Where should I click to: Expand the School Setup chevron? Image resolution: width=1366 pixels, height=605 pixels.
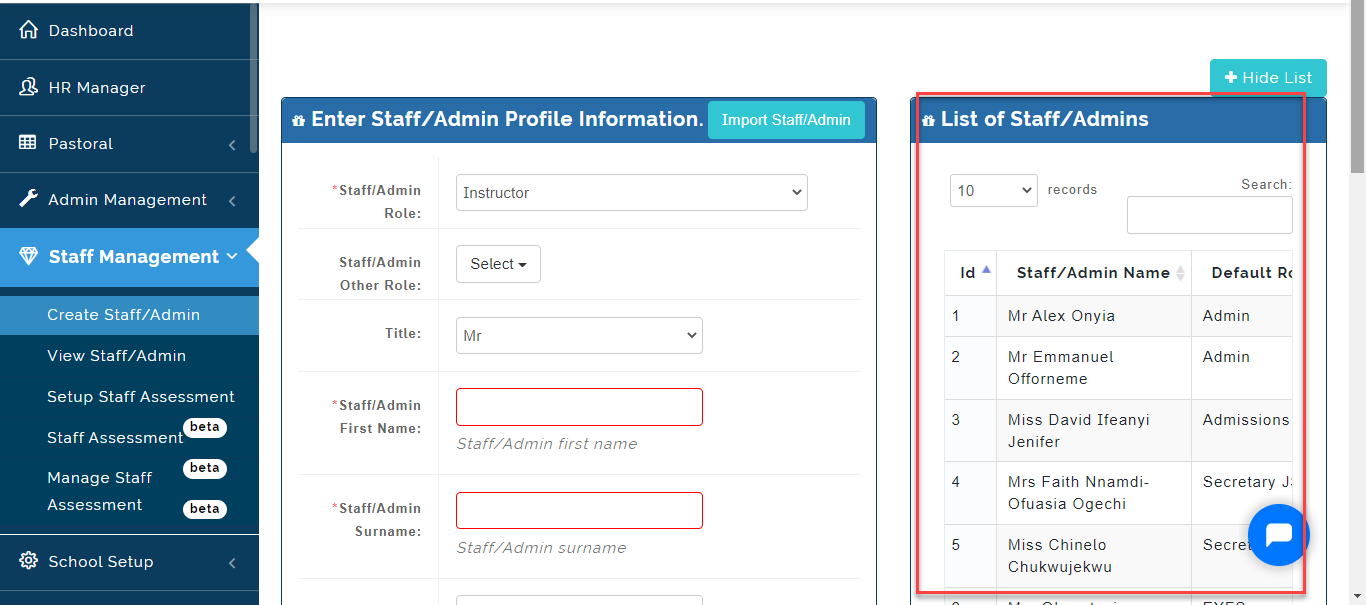click(232, 563)
